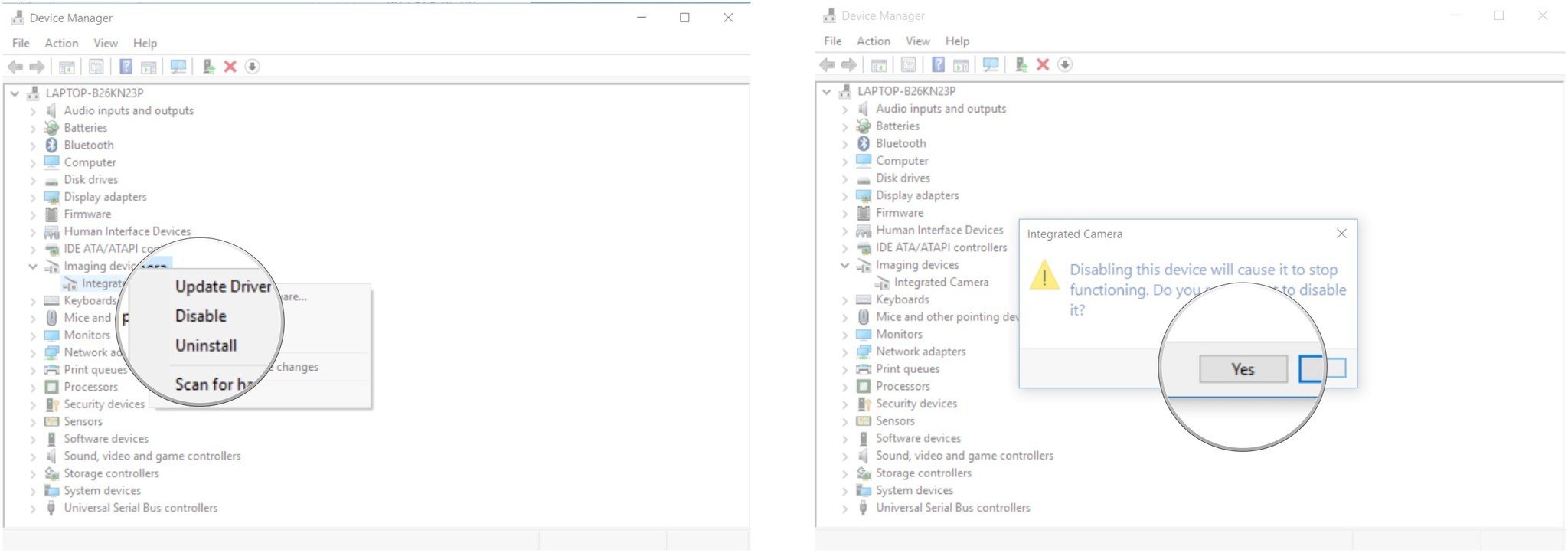Screen dimensions: 1568x553
Task: Expand Display adapters in left window
Action: point(33,197)
